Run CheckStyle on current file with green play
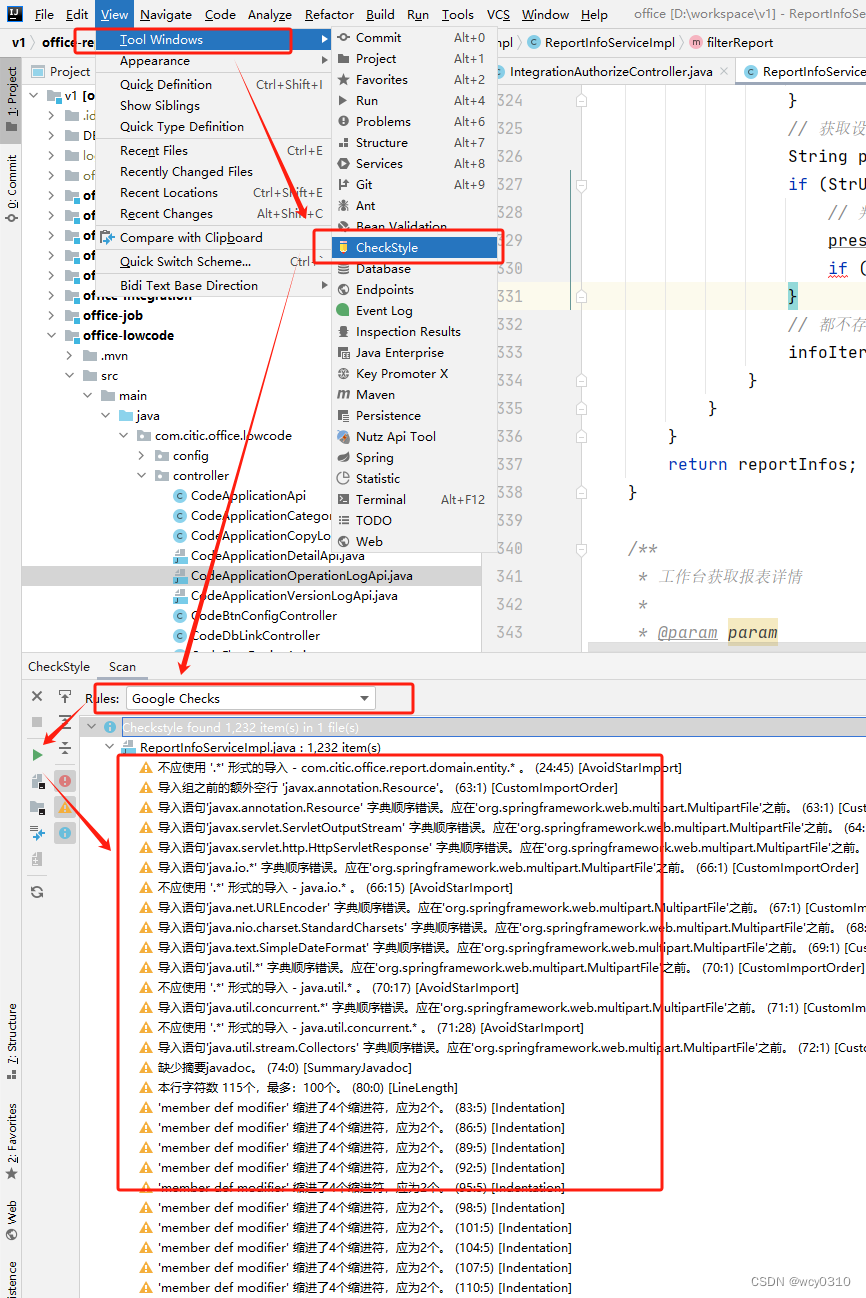 click(x=37, y=754)
